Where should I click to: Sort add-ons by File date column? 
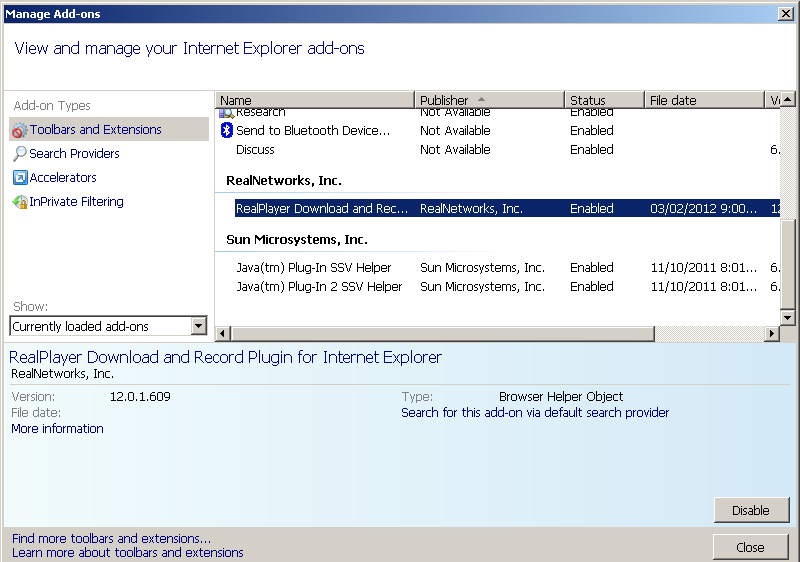tap(704, 100)
